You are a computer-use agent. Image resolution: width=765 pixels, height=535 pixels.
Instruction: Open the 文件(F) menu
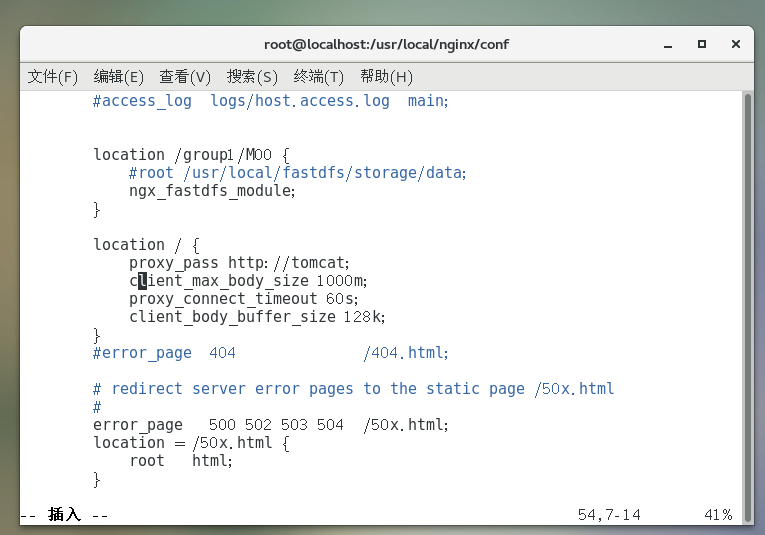53,77
